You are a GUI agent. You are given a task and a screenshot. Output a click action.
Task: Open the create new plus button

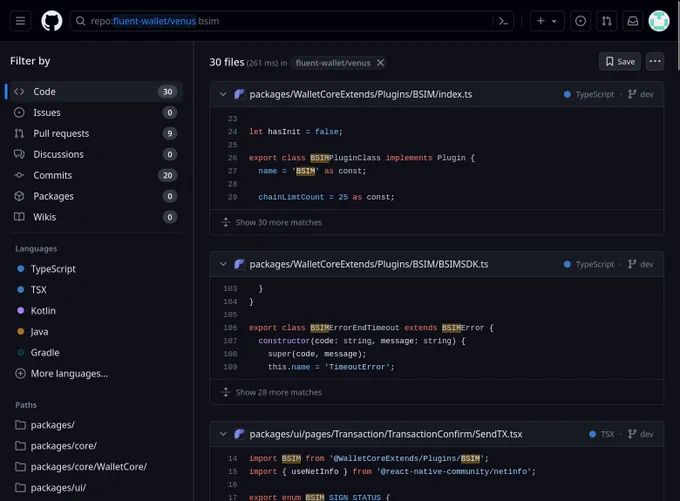pos(547,21)
